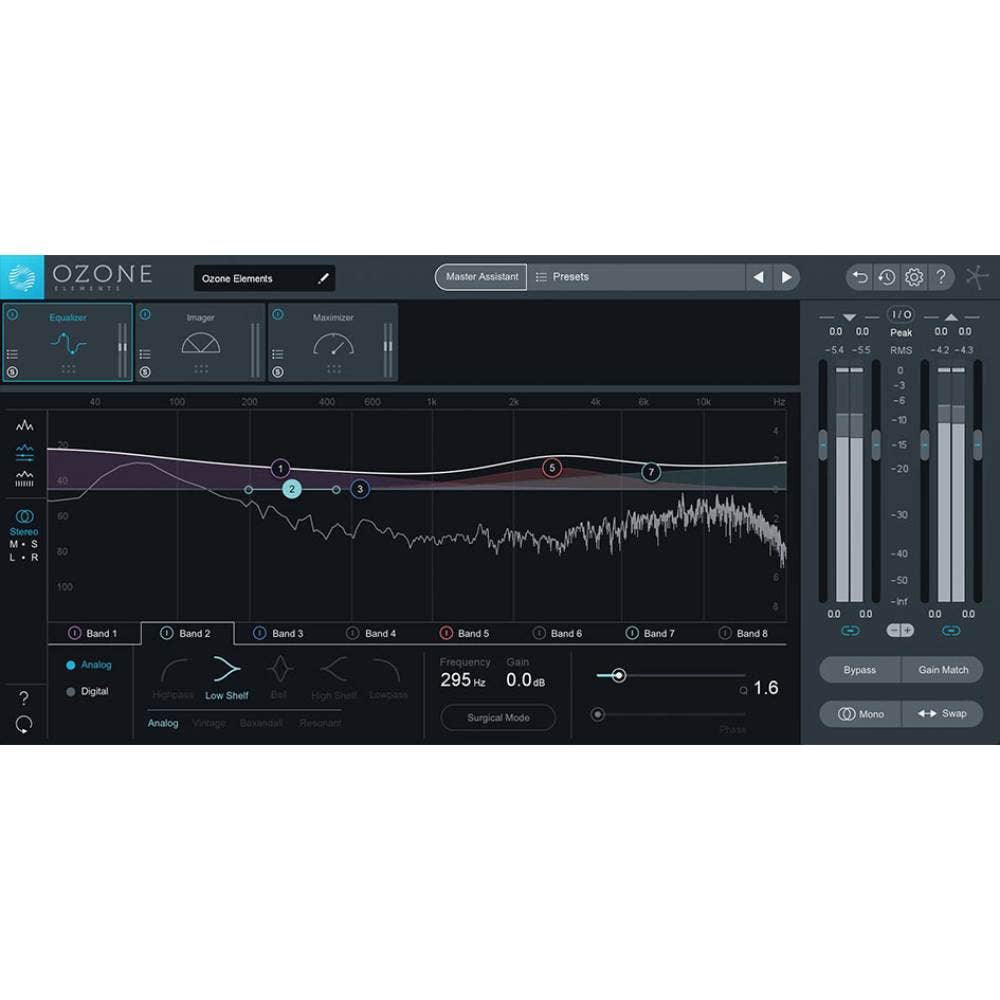This screenshot has width=1000, height=1000.
Task: Open the Presets list
Action: [635, 277]
